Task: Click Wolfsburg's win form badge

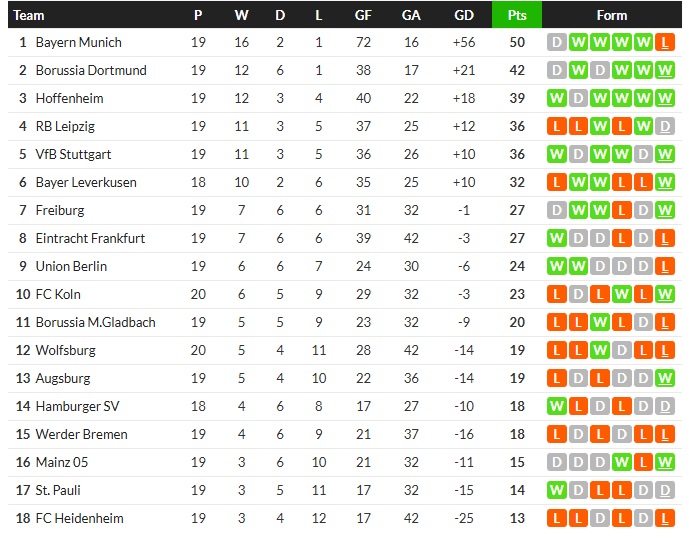Action: [x=600, y=350]
